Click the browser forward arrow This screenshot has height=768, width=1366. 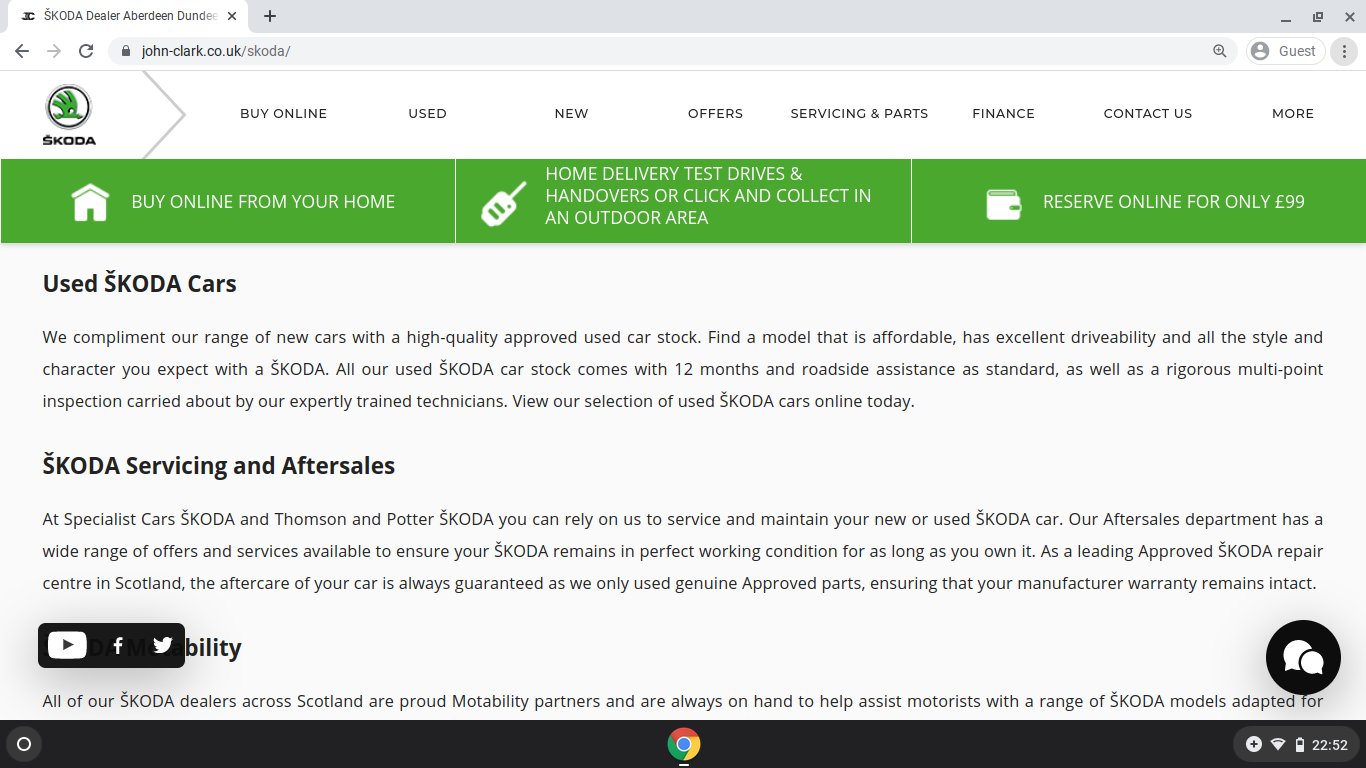(54, 51)
